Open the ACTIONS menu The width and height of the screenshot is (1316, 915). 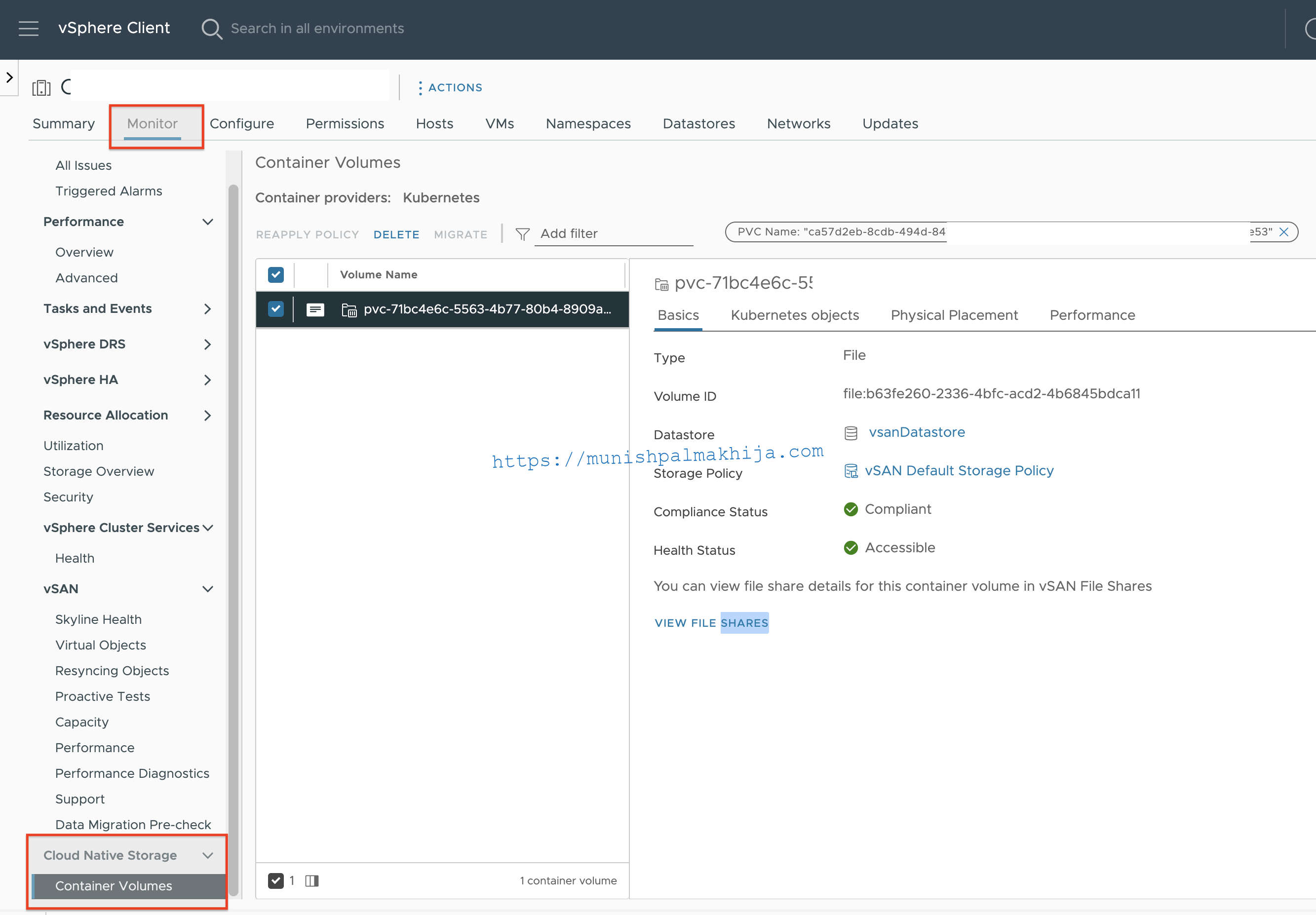pos(450,88)
